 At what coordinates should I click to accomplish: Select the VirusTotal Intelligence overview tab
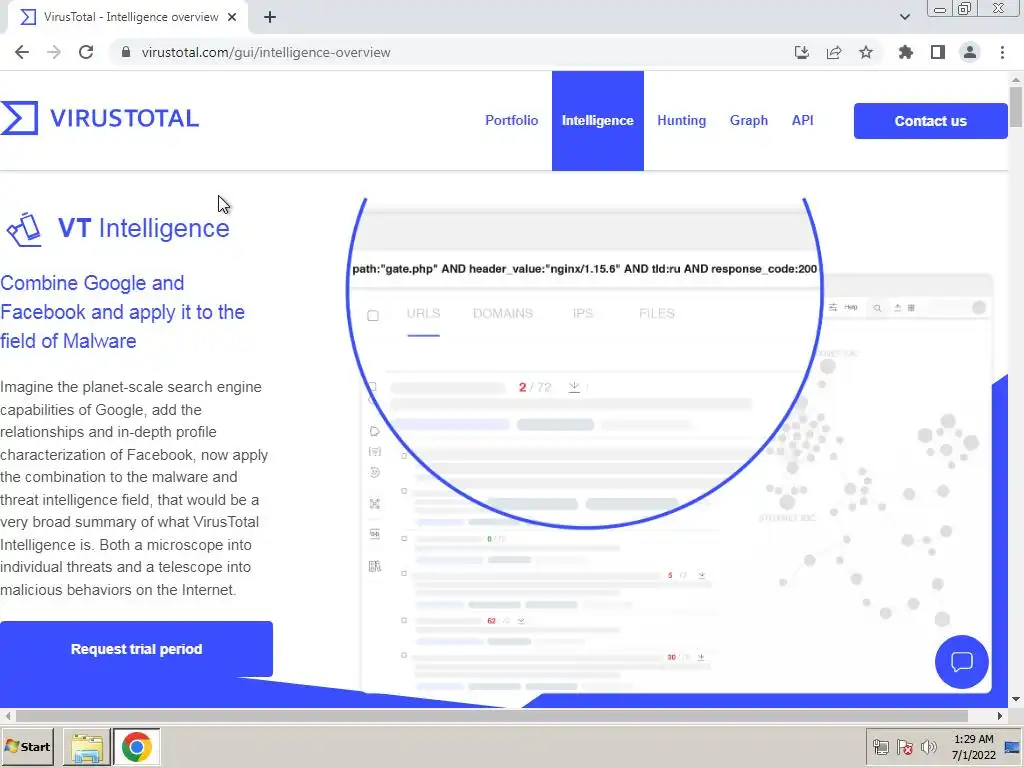tap(127, 17)
